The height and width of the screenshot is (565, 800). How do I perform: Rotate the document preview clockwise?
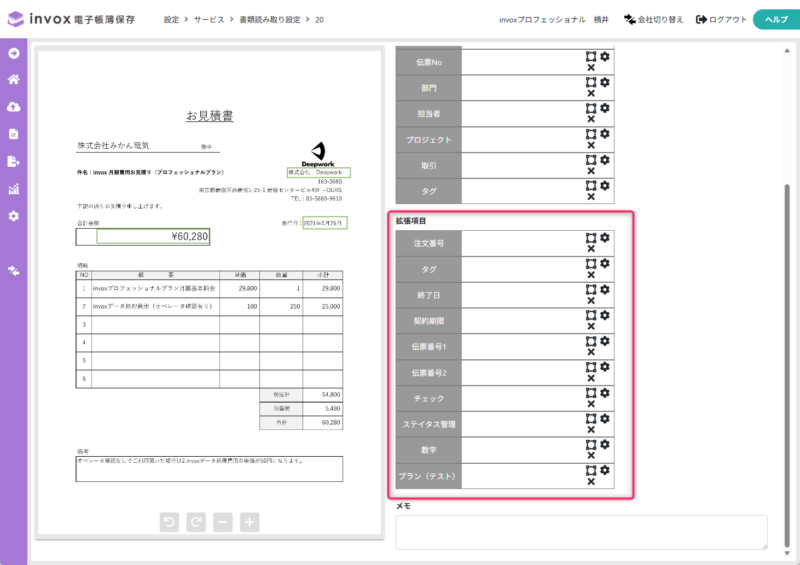197,521
